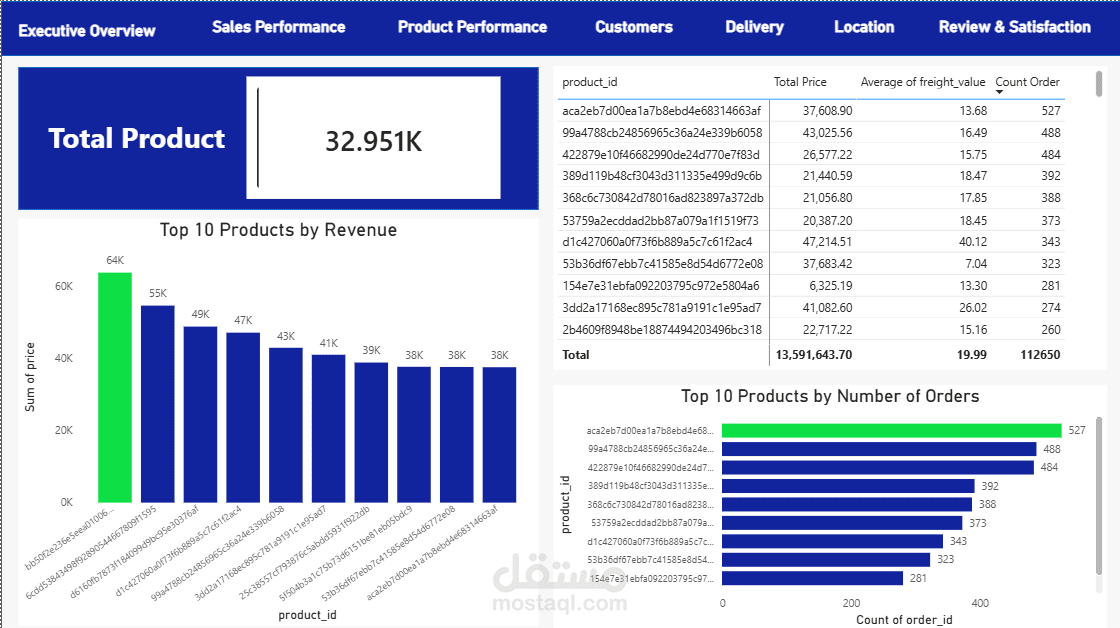Sort table by Total Price header
The image size is (1120, 628).
(800, 82)
